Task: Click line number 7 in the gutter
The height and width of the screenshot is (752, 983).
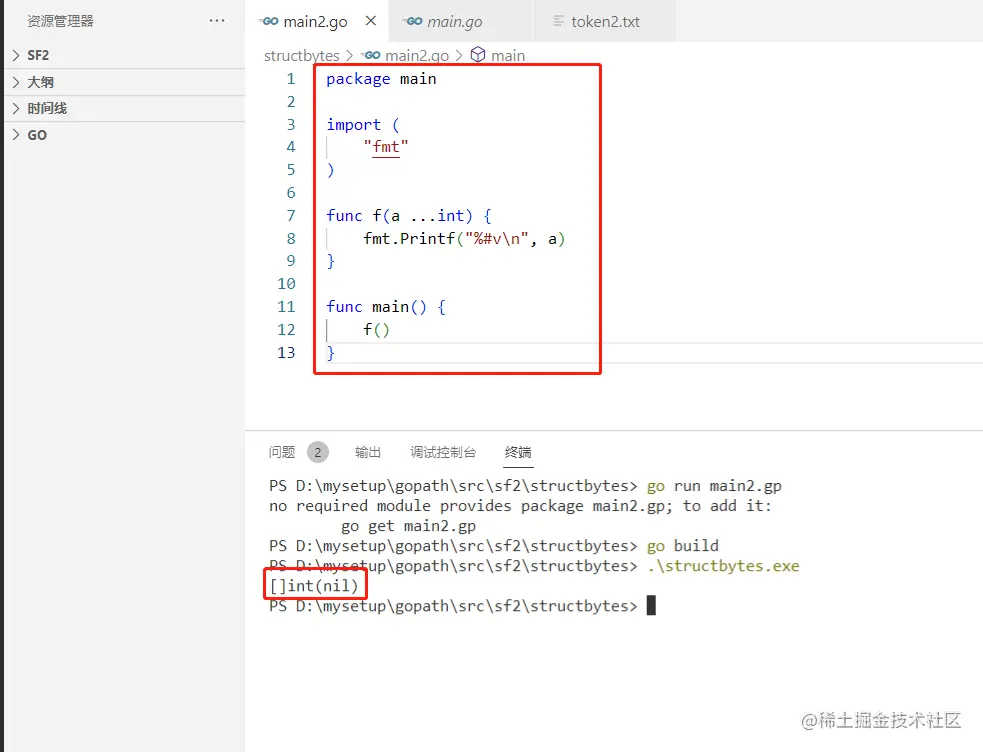Action: [291, 216]
